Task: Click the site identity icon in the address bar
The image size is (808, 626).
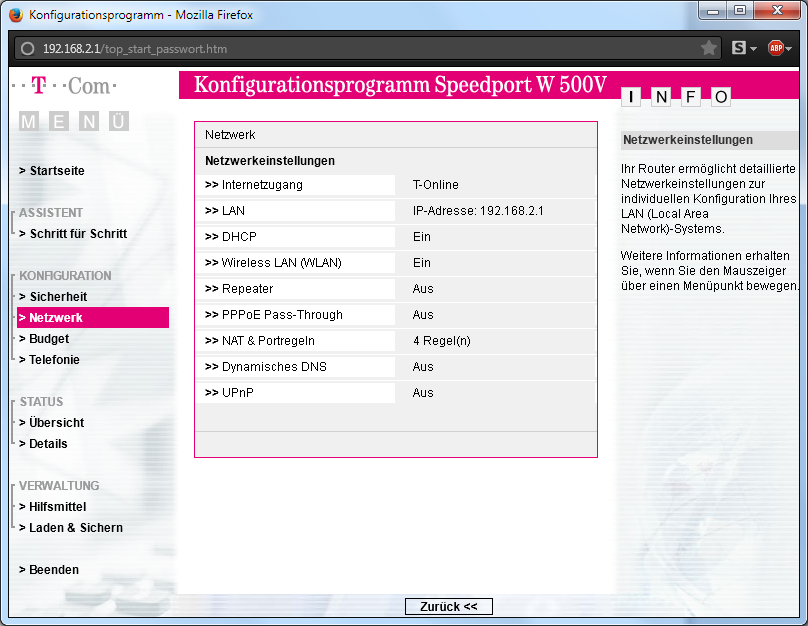Action: (x=27, y=48)
